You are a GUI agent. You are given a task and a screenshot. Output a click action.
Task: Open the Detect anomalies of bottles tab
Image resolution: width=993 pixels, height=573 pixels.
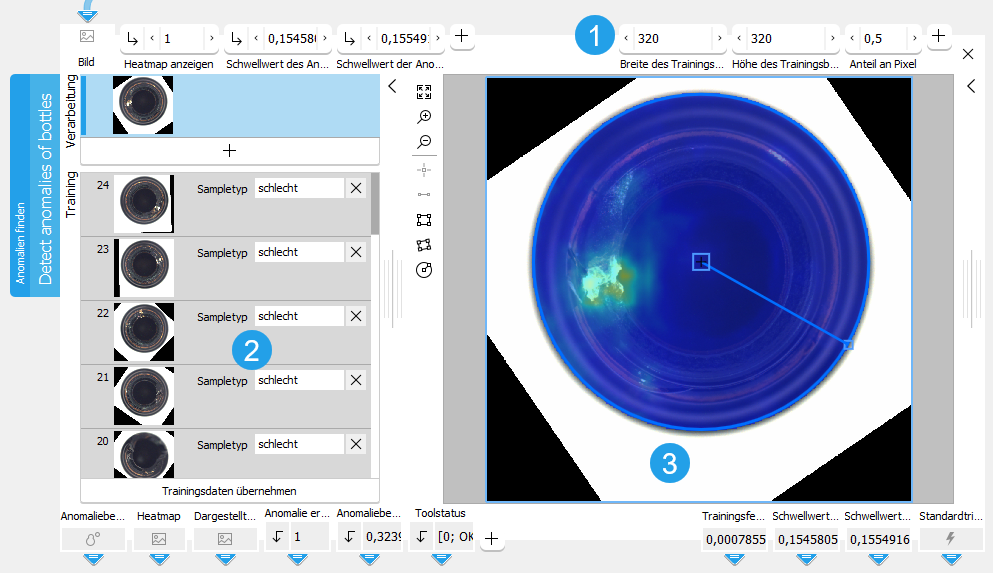(35, 185)
